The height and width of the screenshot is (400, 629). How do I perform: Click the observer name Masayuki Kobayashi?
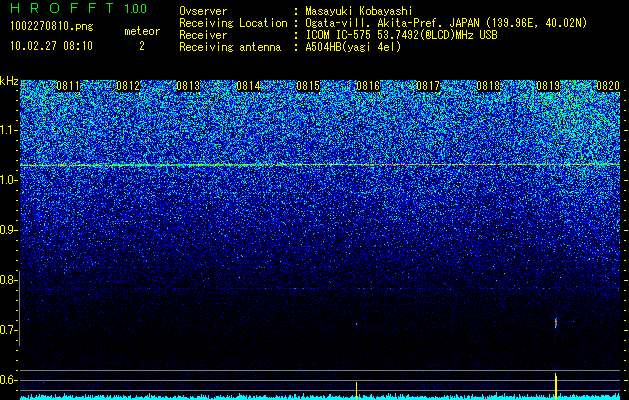[358, 11]
